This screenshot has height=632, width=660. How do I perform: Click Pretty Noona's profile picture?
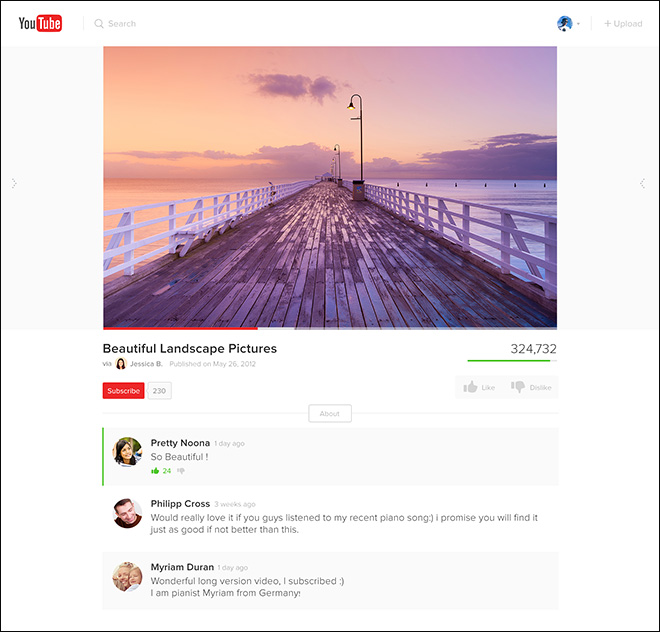click(x=127, y=451)
